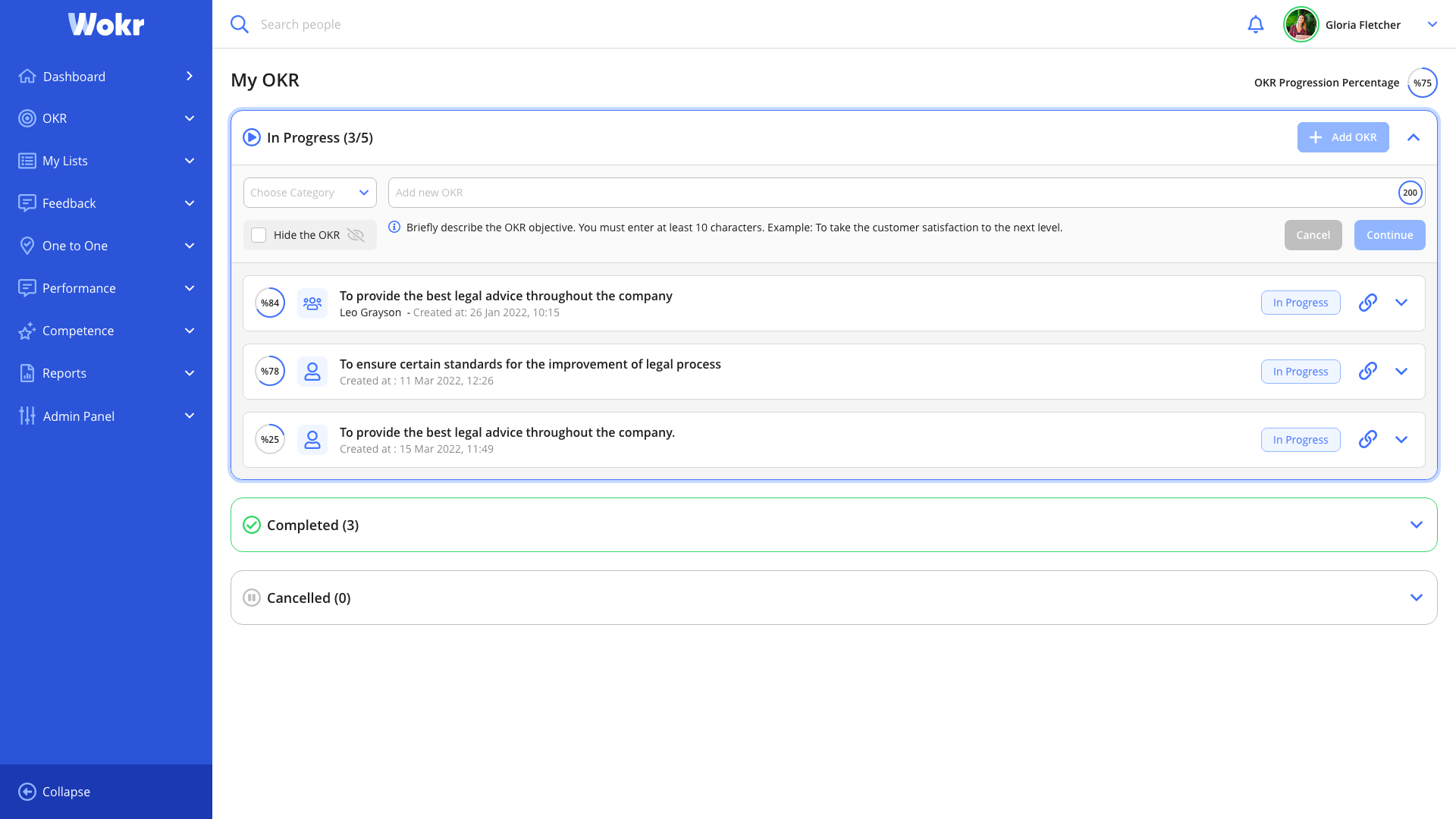Click the link icon on the first OKR
This screenshot has width=1456, height=819.
click(1368, 302)
